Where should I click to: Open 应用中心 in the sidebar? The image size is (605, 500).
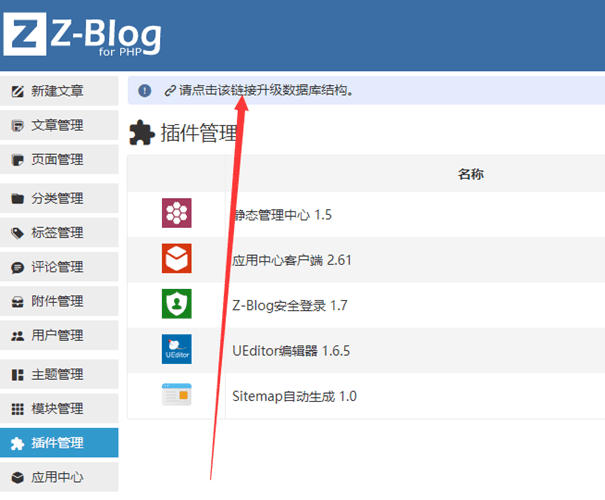tap(59, 477)
